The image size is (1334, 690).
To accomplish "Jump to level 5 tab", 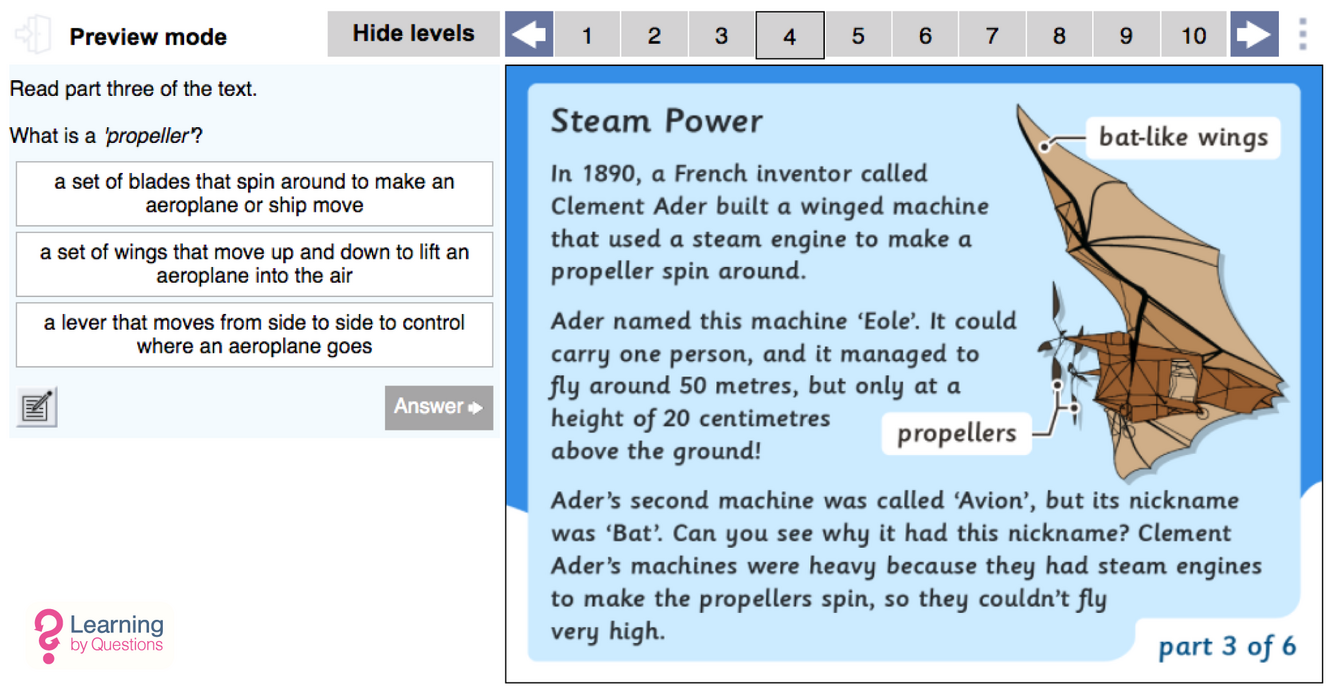I will [x=858, y=36].
